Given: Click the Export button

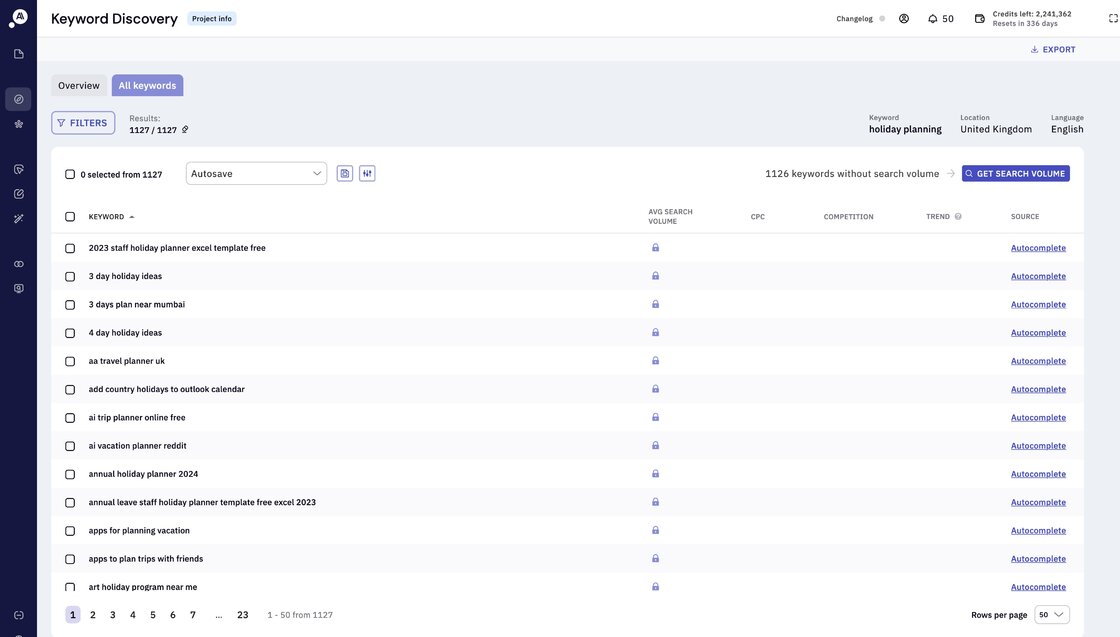Looking at the screenshot, I should (1053, 49).
